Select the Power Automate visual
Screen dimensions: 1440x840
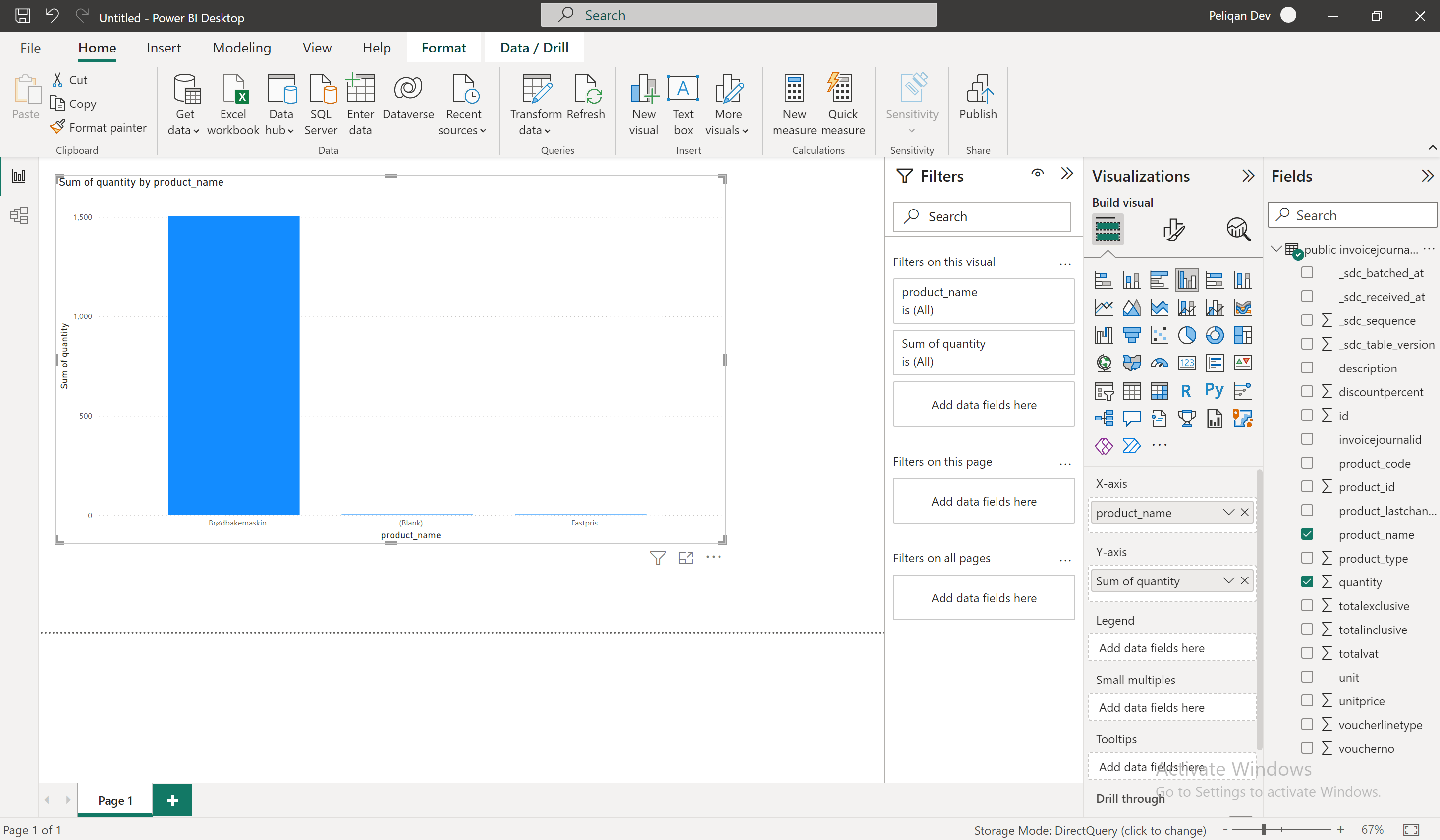tap(1131, 445)
